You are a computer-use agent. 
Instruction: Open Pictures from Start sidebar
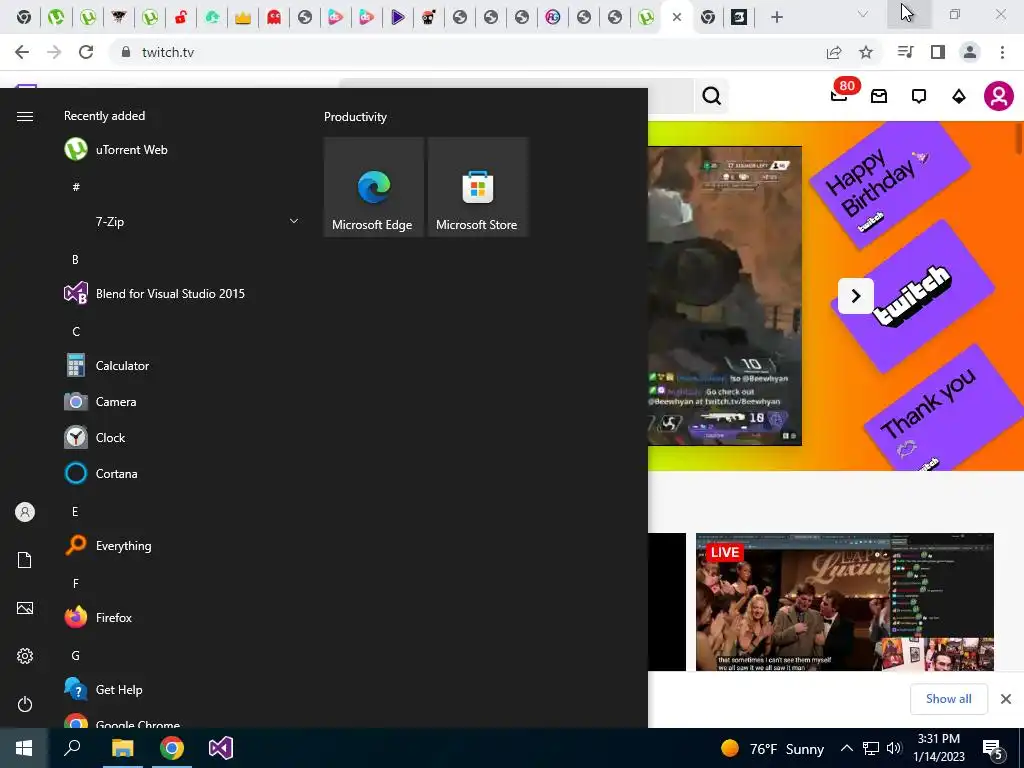coord(25,608)
